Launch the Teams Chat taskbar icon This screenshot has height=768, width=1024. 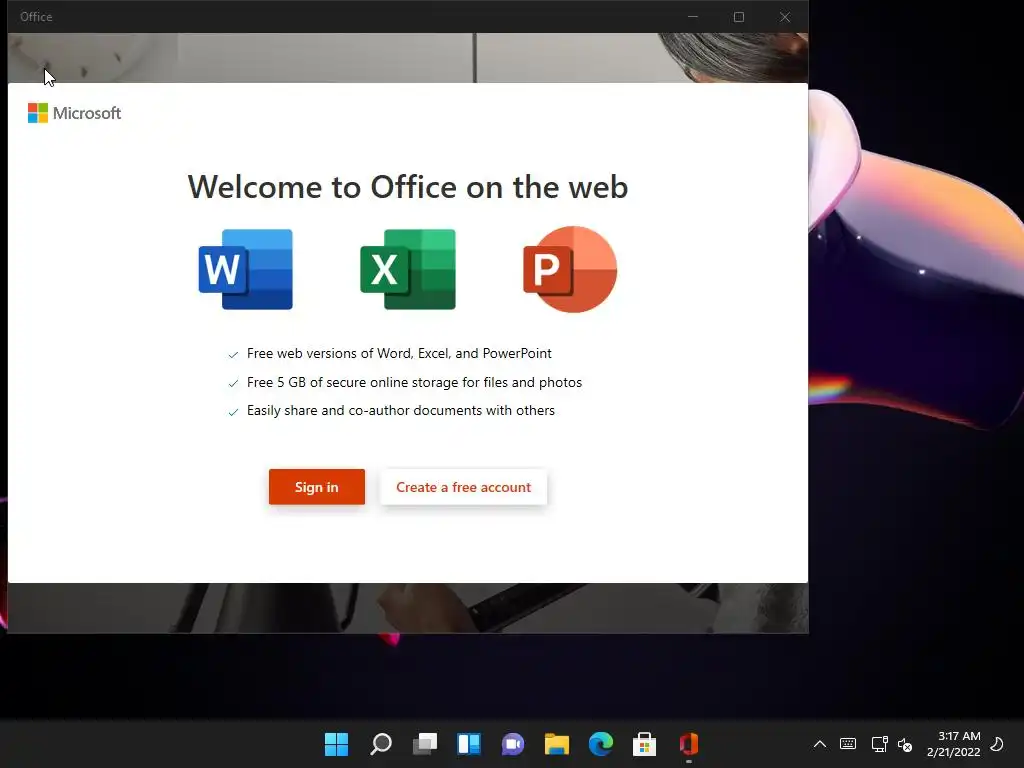coord(513,744)
